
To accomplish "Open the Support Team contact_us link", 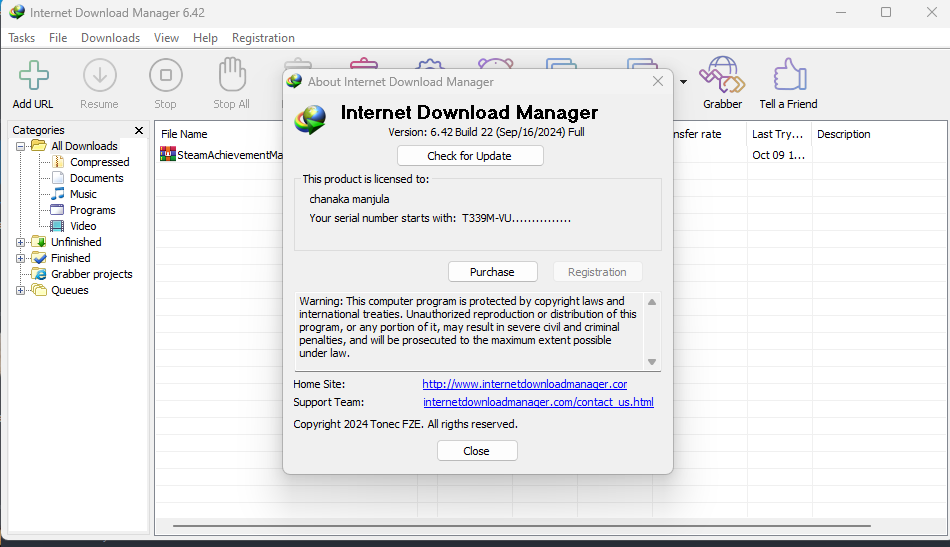I will pyautogui.click(x=538, y=402).
